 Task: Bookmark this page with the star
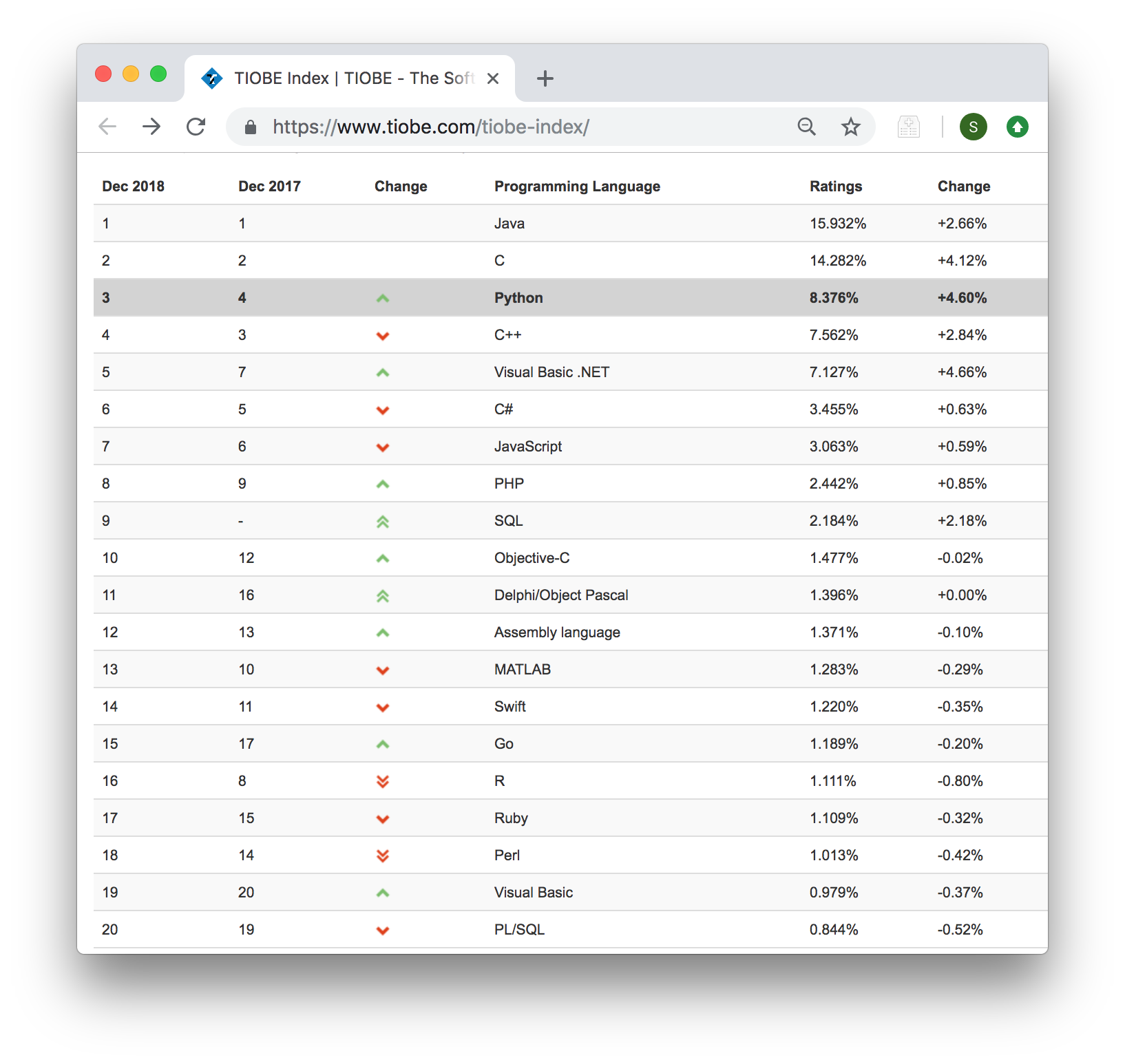click(x=851, y=127)
